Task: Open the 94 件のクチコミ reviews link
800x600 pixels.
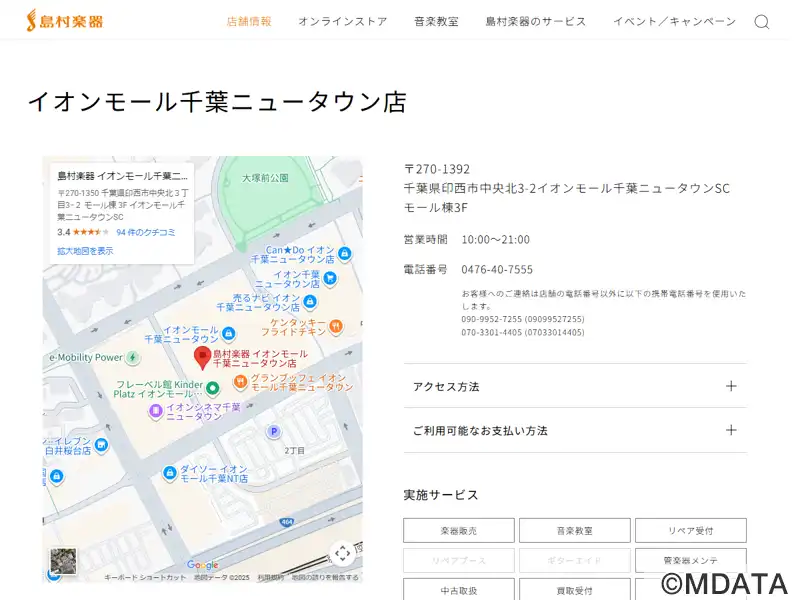Action: tap(146, 232)
